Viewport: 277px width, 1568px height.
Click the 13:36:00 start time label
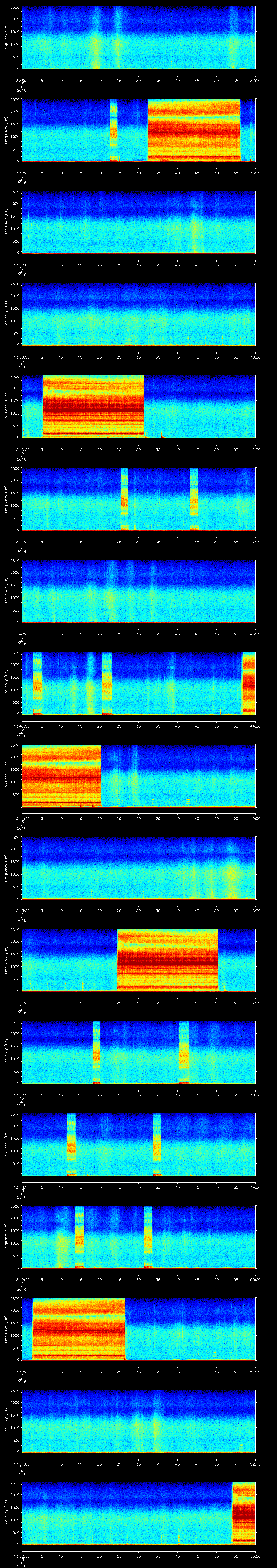[x=21, y=80]
